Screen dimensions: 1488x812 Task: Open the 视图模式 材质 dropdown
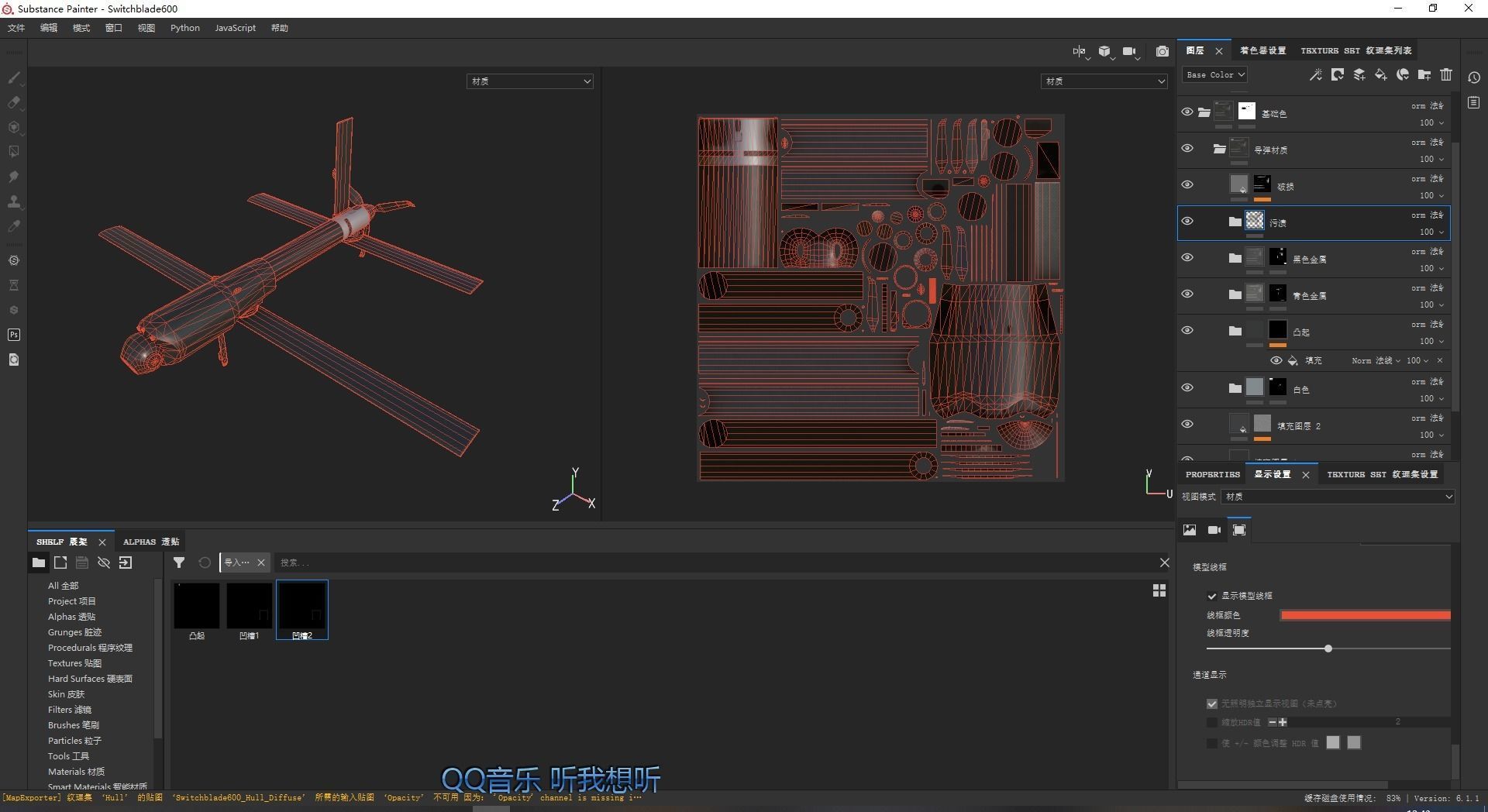[1338, 497]
